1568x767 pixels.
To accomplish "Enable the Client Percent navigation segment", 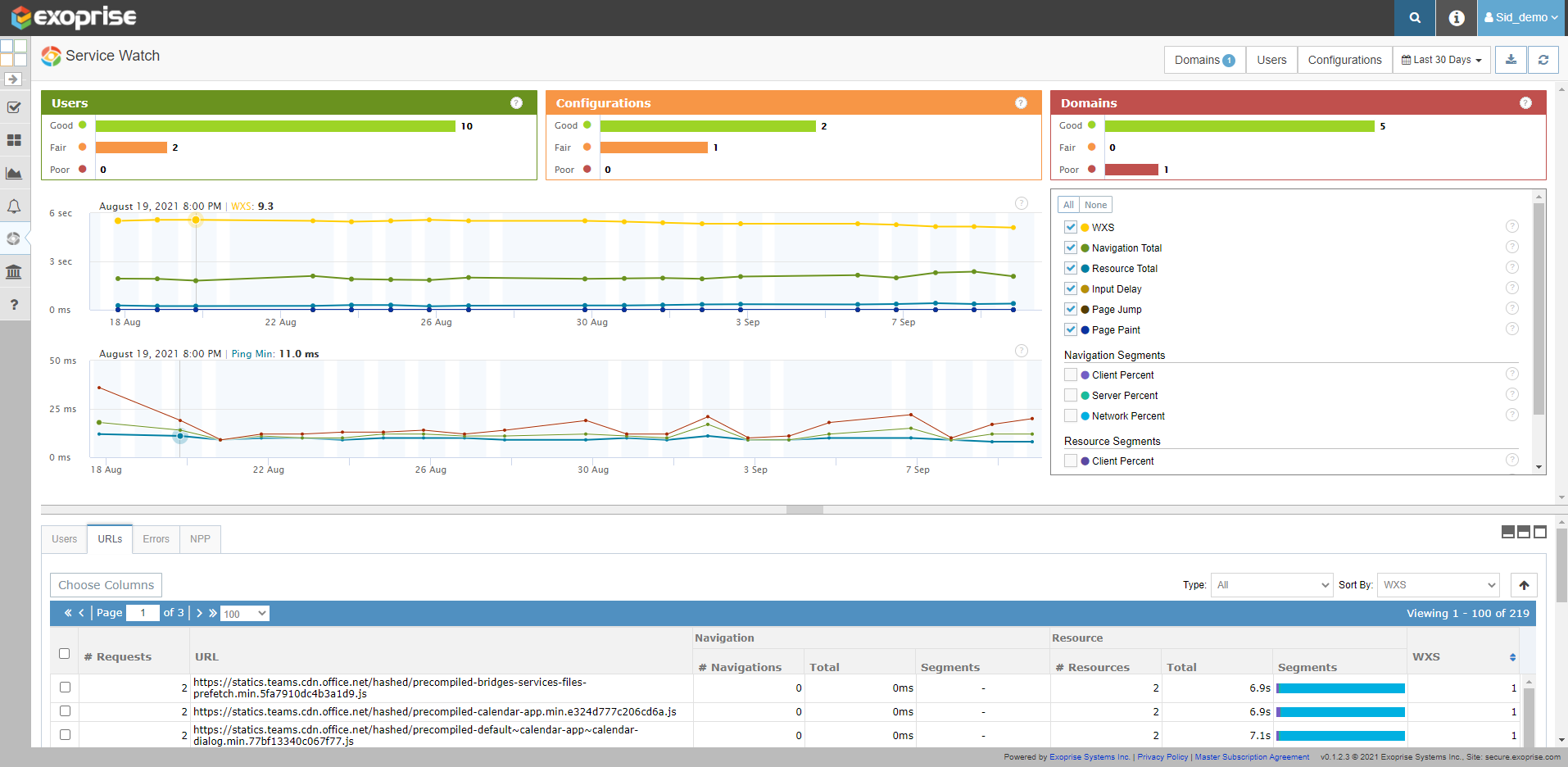I will coord(1071,374).
